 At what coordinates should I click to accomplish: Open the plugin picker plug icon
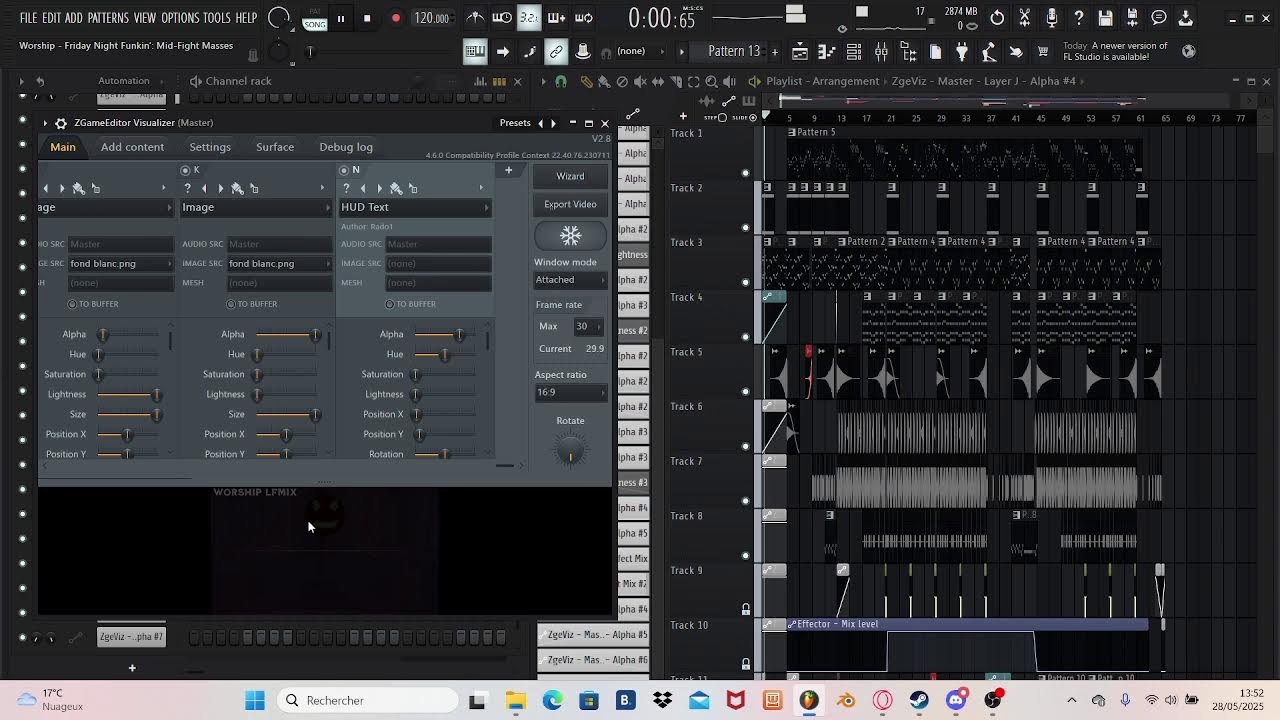[962, 52]
